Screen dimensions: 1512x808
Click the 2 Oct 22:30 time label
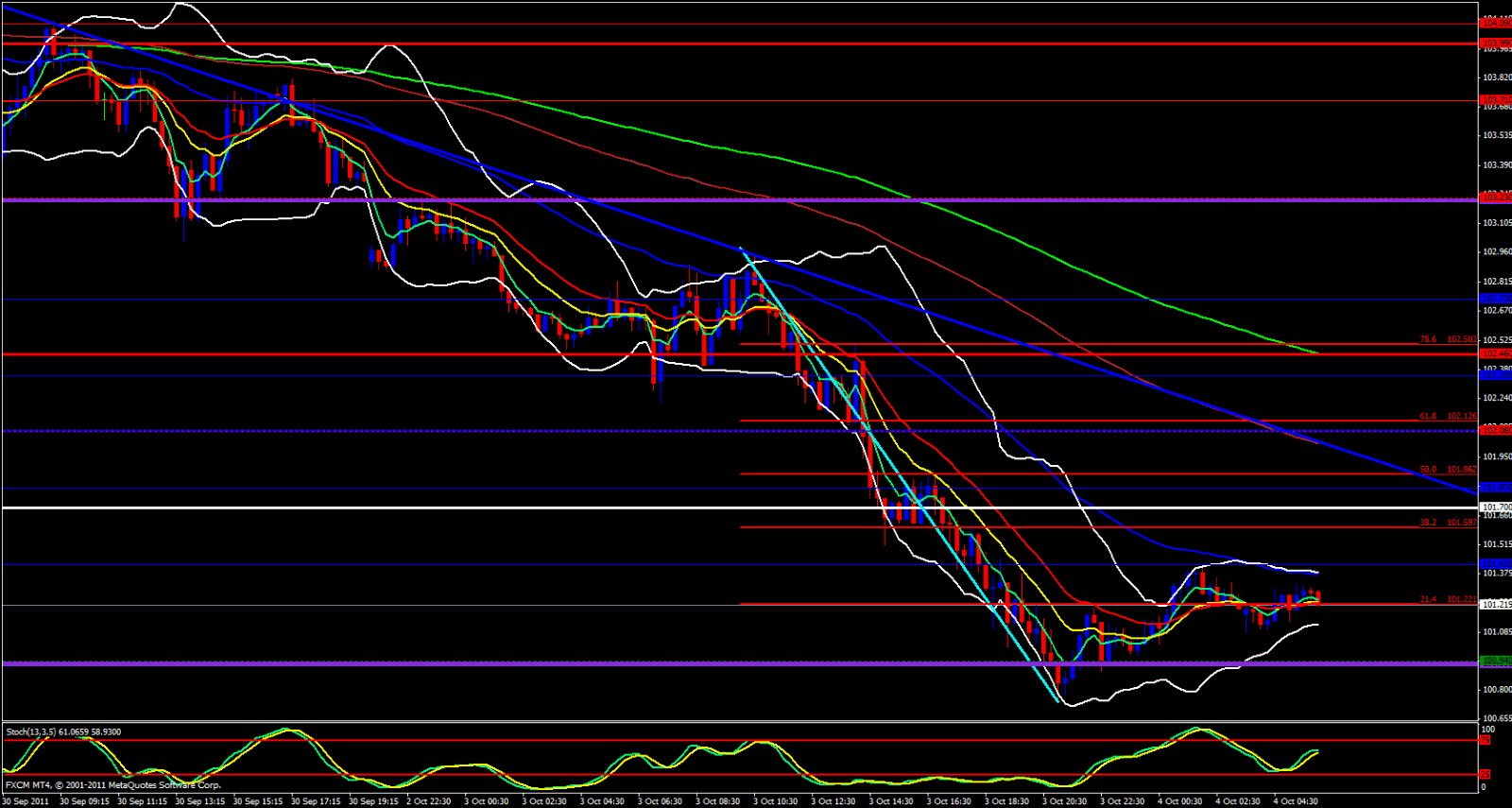[x=429, y=801]
